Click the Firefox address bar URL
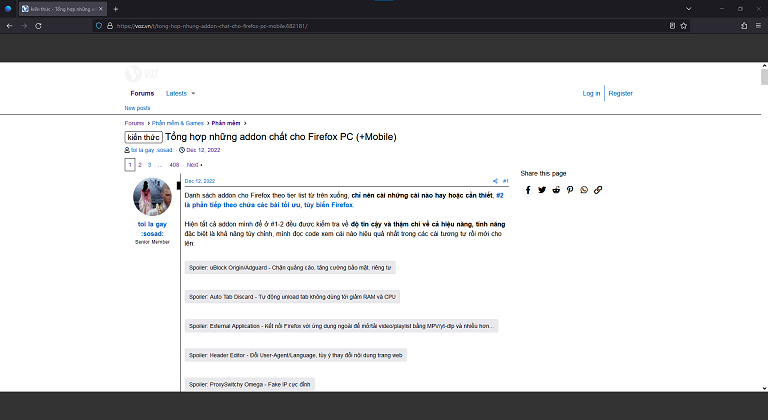 coord(300,25)
